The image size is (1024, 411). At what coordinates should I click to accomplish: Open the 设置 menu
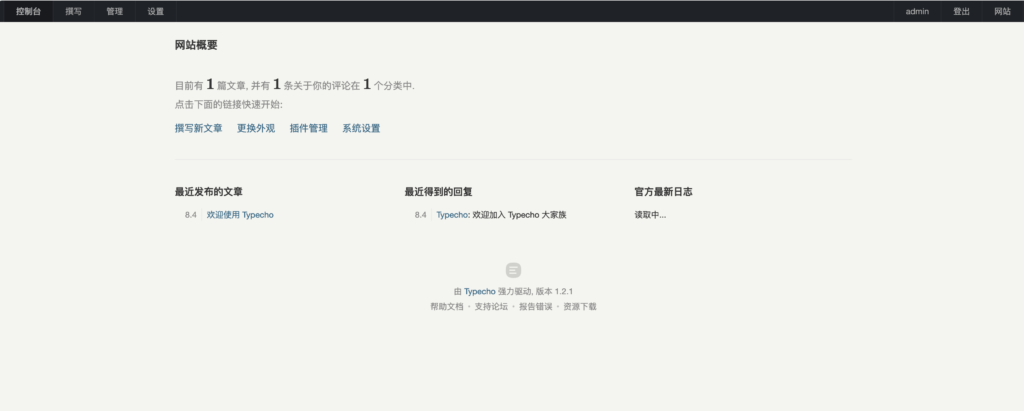coord(155,11)
